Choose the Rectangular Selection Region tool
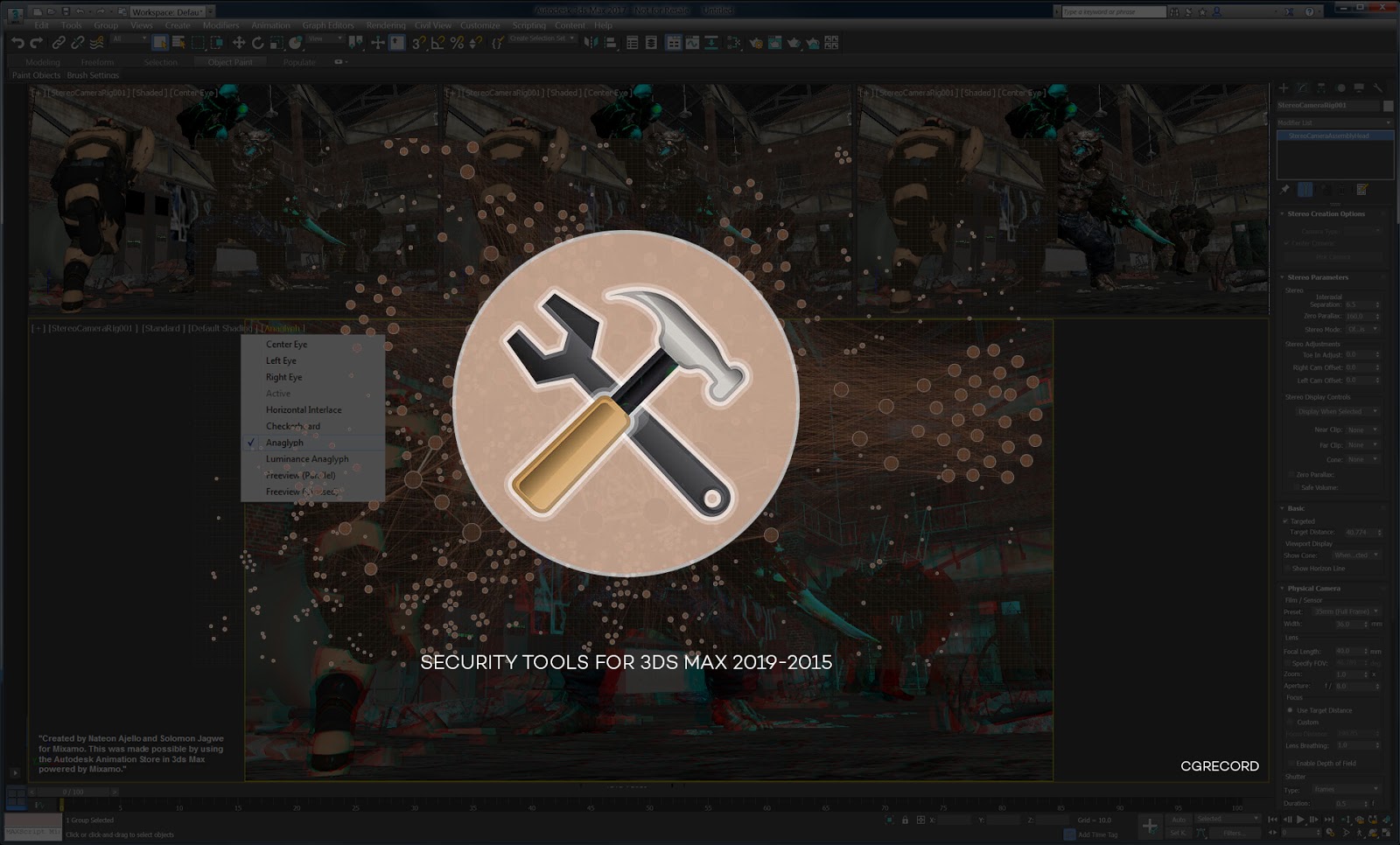The height and width of the screenshot is (845, 1400). (x=198, y=42)
